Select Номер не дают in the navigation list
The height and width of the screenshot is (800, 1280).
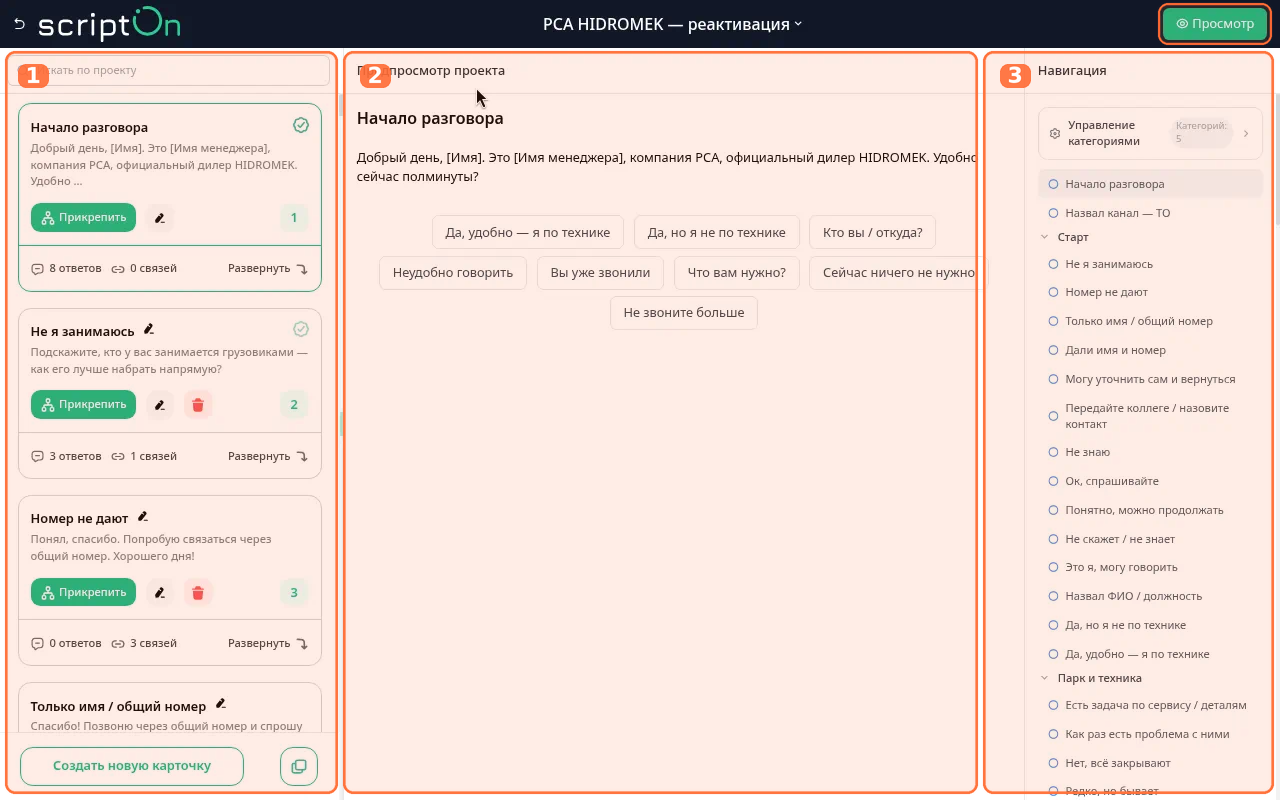[x=1150, y=292]
